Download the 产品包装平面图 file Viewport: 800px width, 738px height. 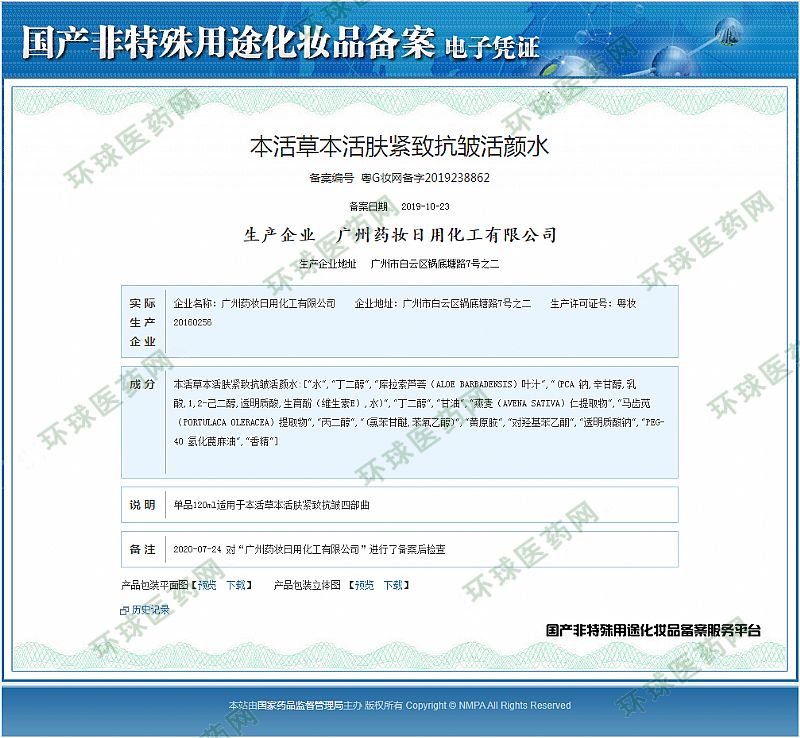coord(236,585)
